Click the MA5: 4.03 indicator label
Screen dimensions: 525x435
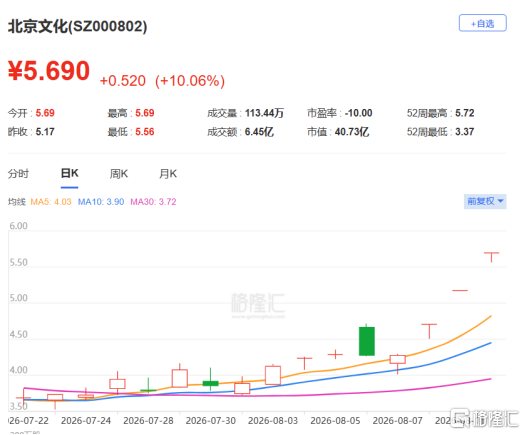(x=51, y=202)
